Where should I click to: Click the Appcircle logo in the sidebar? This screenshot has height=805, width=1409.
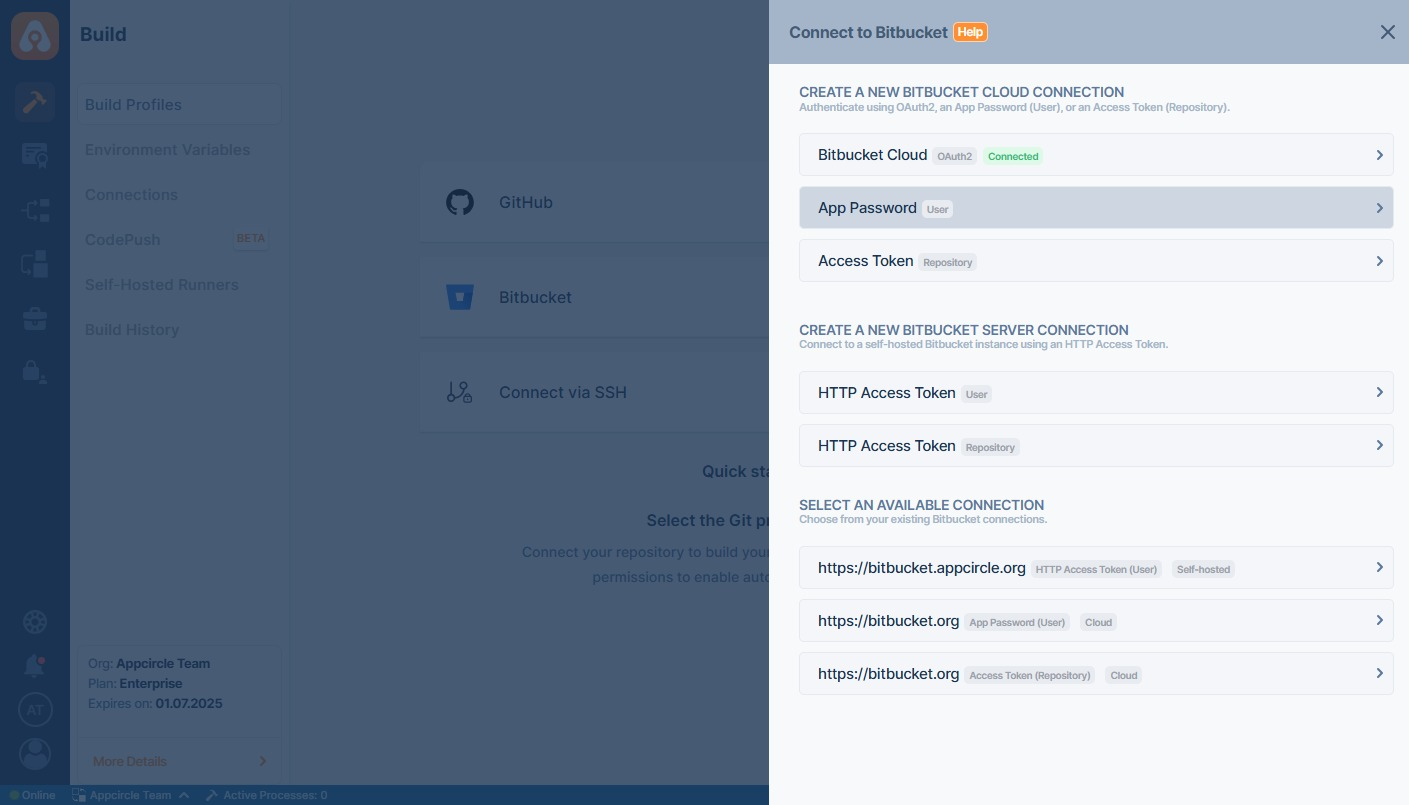(35, 36)
